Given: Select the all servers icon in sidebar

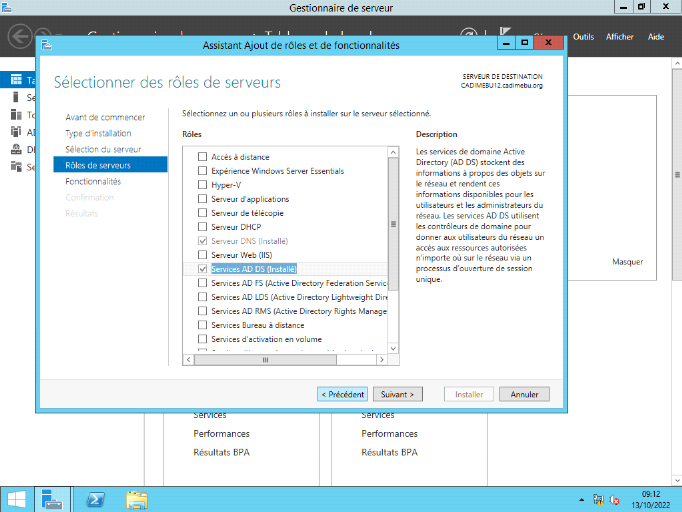Looking at the screenshot, I should click(x=16, y=114).
